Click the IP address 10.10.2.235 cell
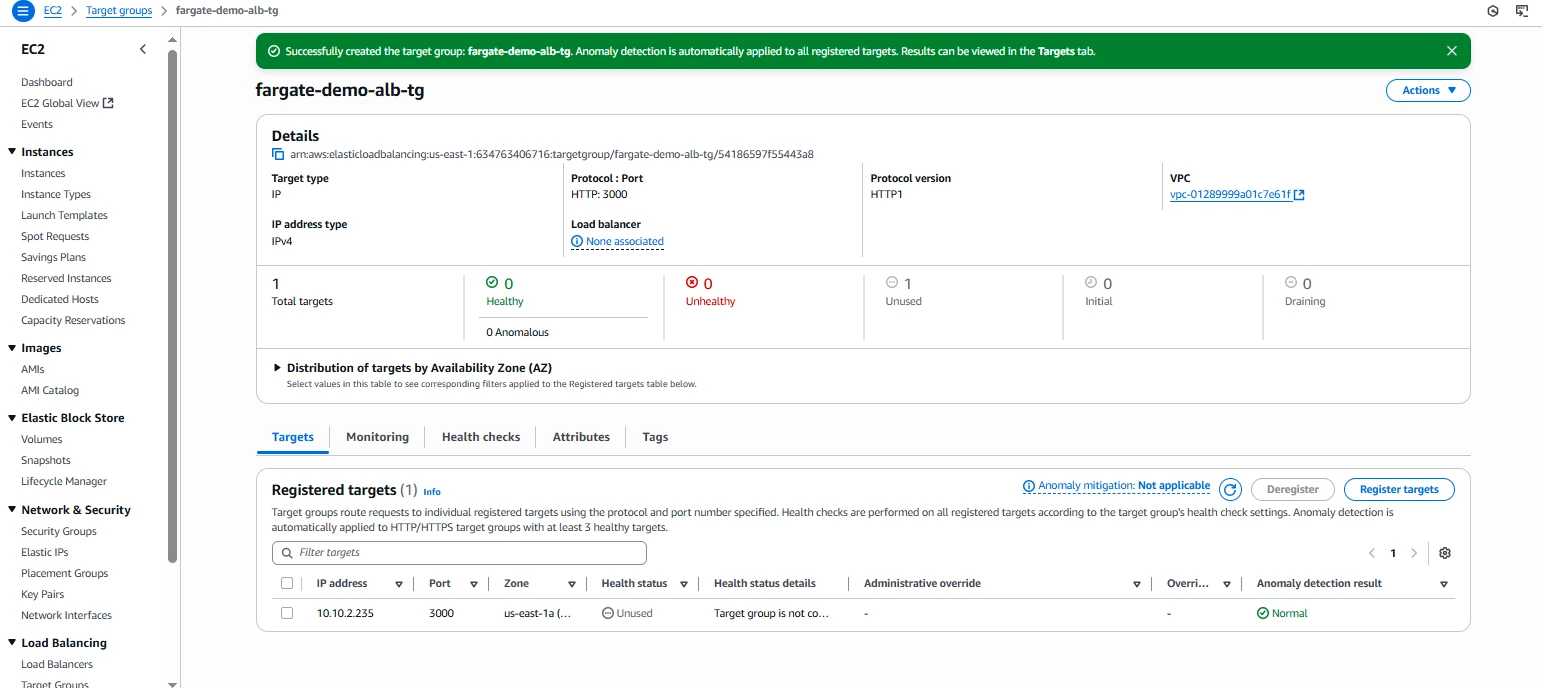 pyautogui.click(x=345, y=613)
